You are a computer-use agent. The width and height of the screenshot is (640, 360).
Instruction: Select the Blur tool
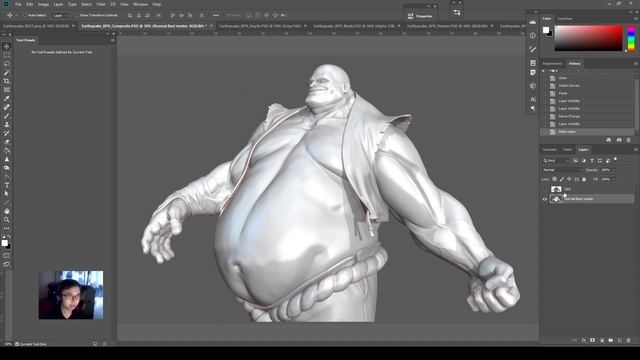click(x=7, y=159)
